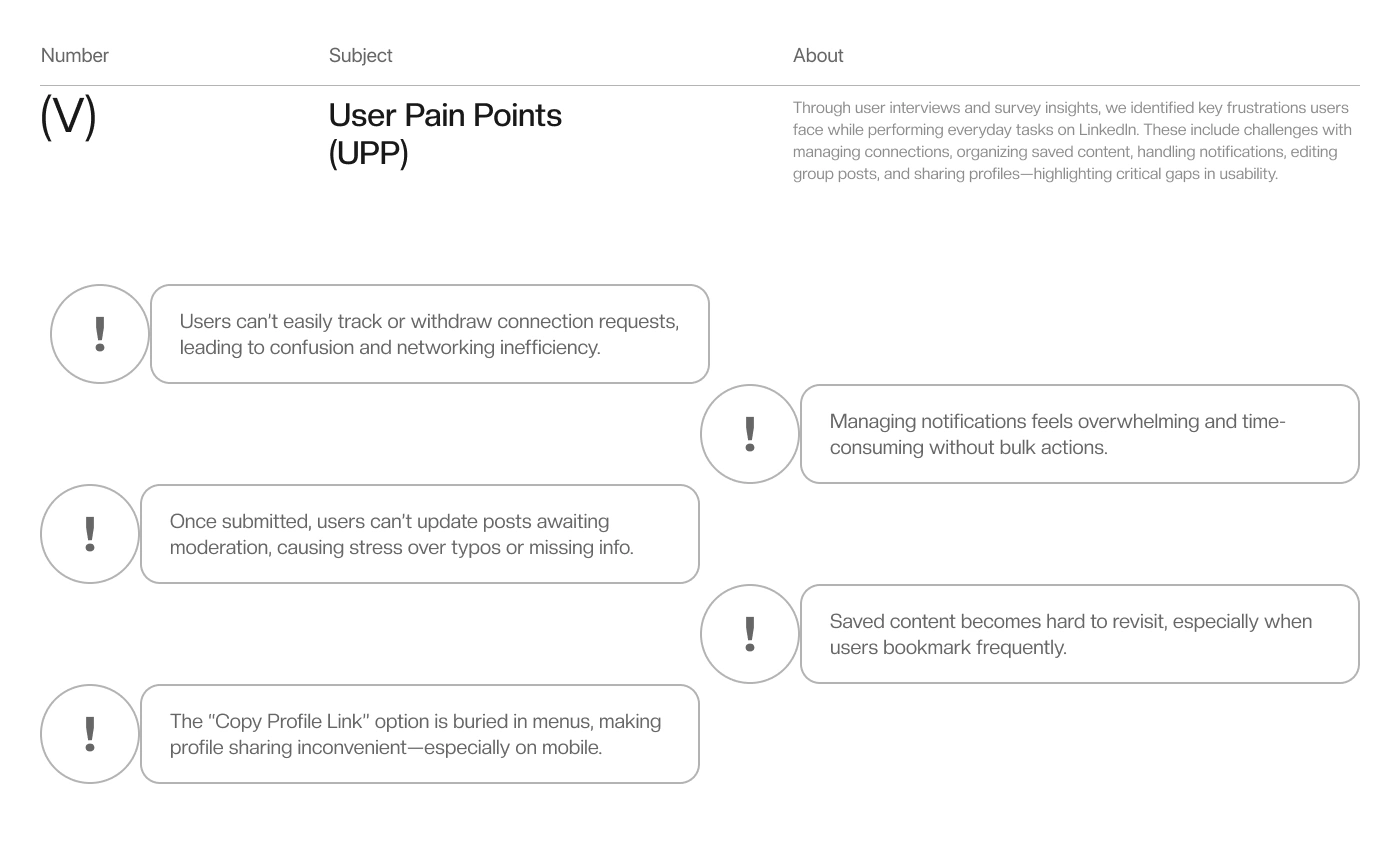Image resolution: width=1400 pixels, height=864 pixels.
Task: Select the managing notifications pain point card
Action: coord(1080,434)
